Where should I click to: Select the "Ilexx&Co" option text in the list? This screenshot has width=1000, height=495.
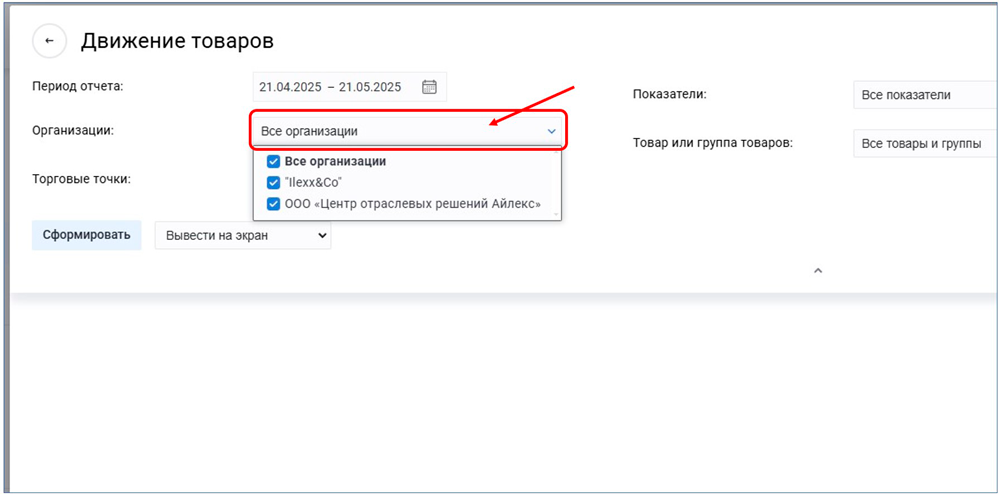(x=313, y=183)
